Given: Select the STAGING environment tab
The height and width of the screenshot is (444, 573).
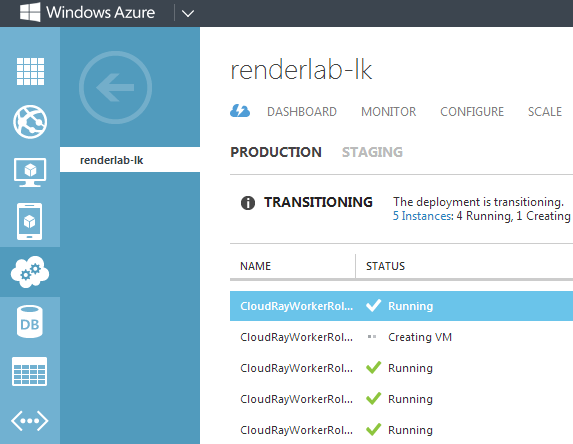Looking at the screenshot, I should tap(372, 152).
